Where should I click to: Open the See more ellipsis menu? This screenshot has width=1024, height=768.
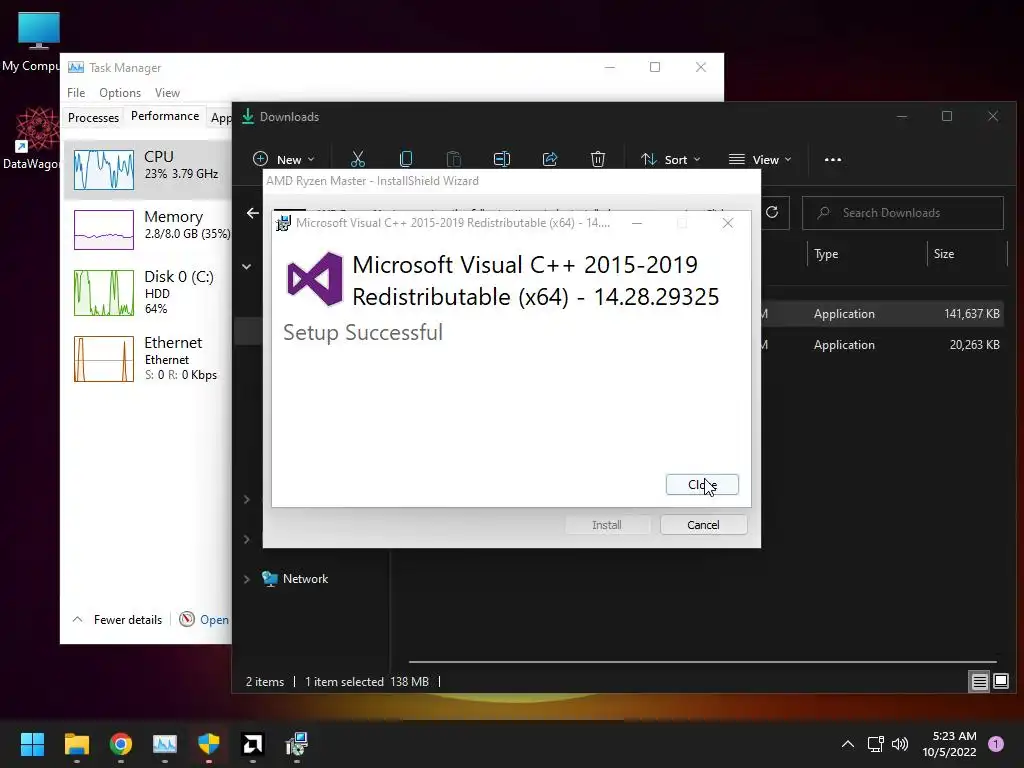tap(833, 159)
